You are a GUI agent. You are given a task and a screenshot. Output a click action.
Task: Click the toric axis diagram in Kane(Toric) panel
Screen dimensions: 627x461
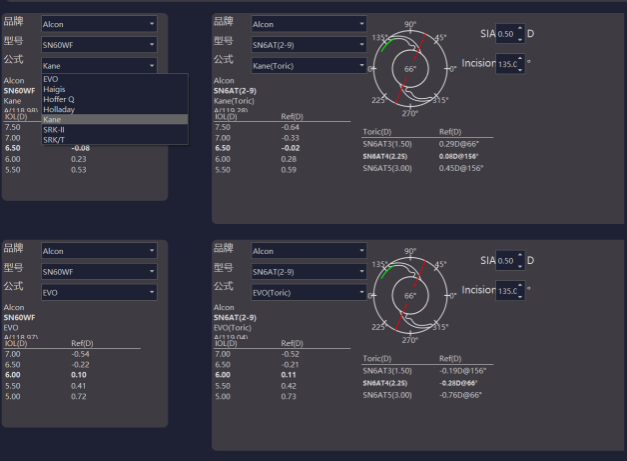tap(410, 69)
